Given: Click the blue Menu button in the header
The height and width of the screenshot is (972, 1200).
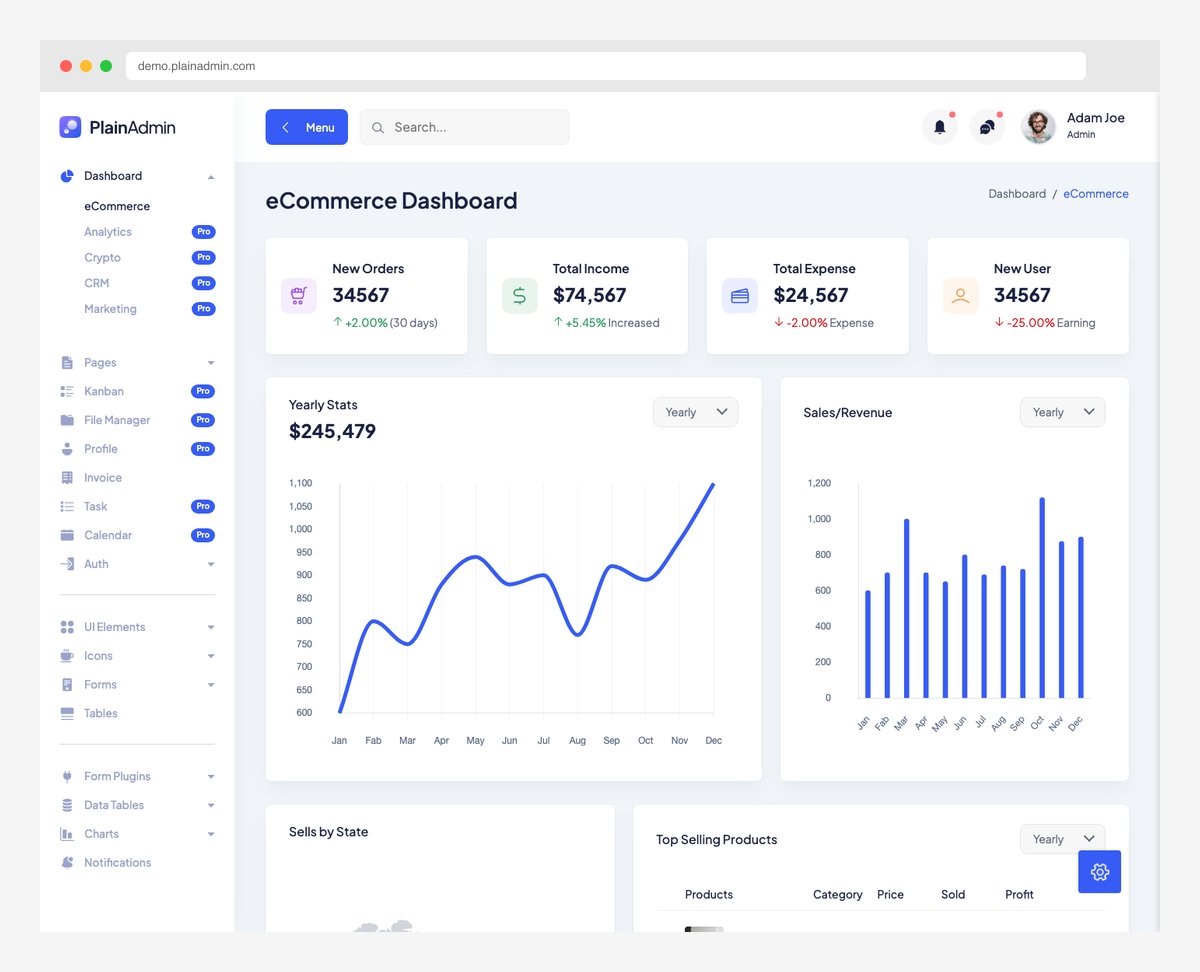Looking at the screenshot, I should (306, 127).
